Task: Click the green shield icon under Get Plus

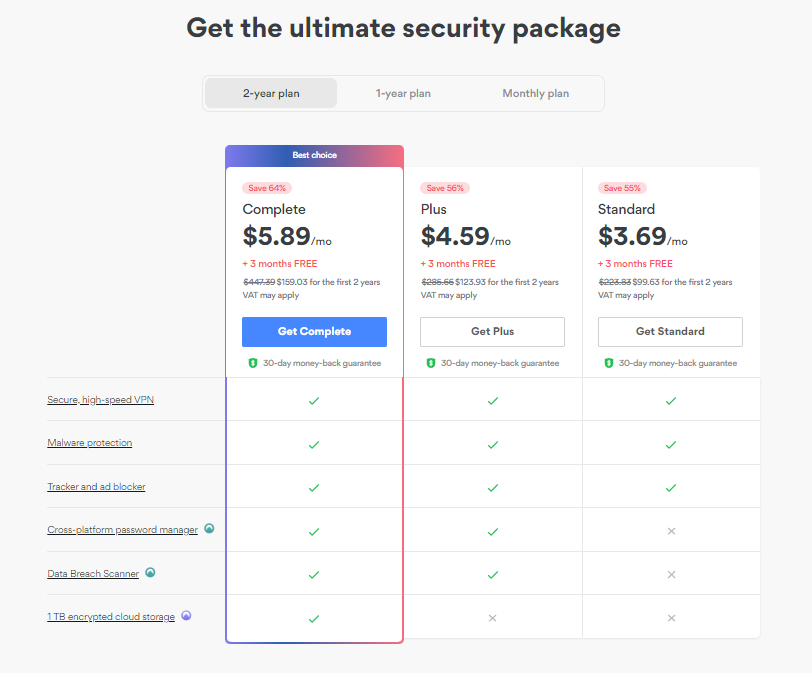Action: pos(431,363)
